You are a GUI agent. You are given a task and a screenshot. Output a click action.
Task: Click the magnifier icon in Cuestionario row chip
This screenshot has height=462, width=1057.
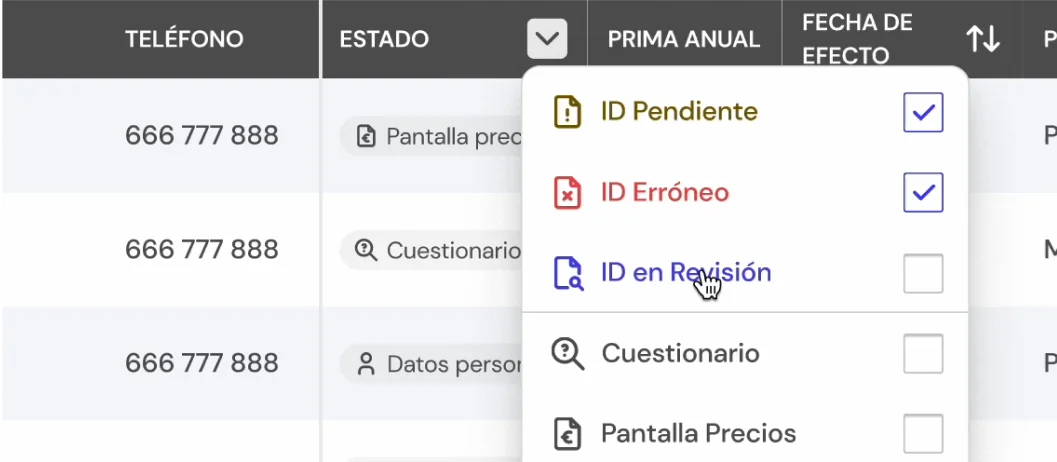tap(367, 249)
